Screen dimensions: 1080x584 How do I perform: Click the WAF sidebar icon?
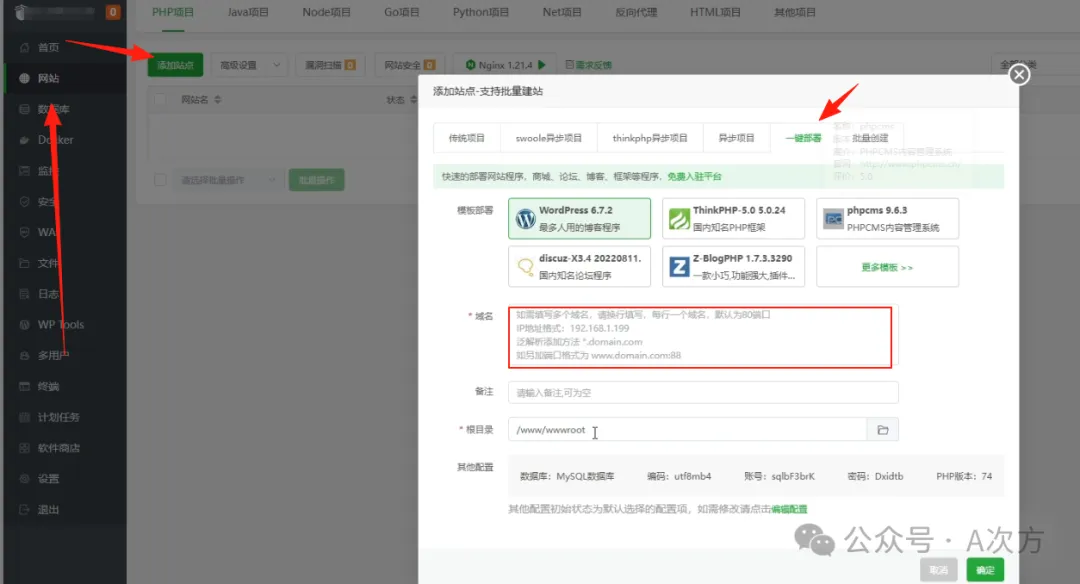pyautogui.click(x=25, y=232)
